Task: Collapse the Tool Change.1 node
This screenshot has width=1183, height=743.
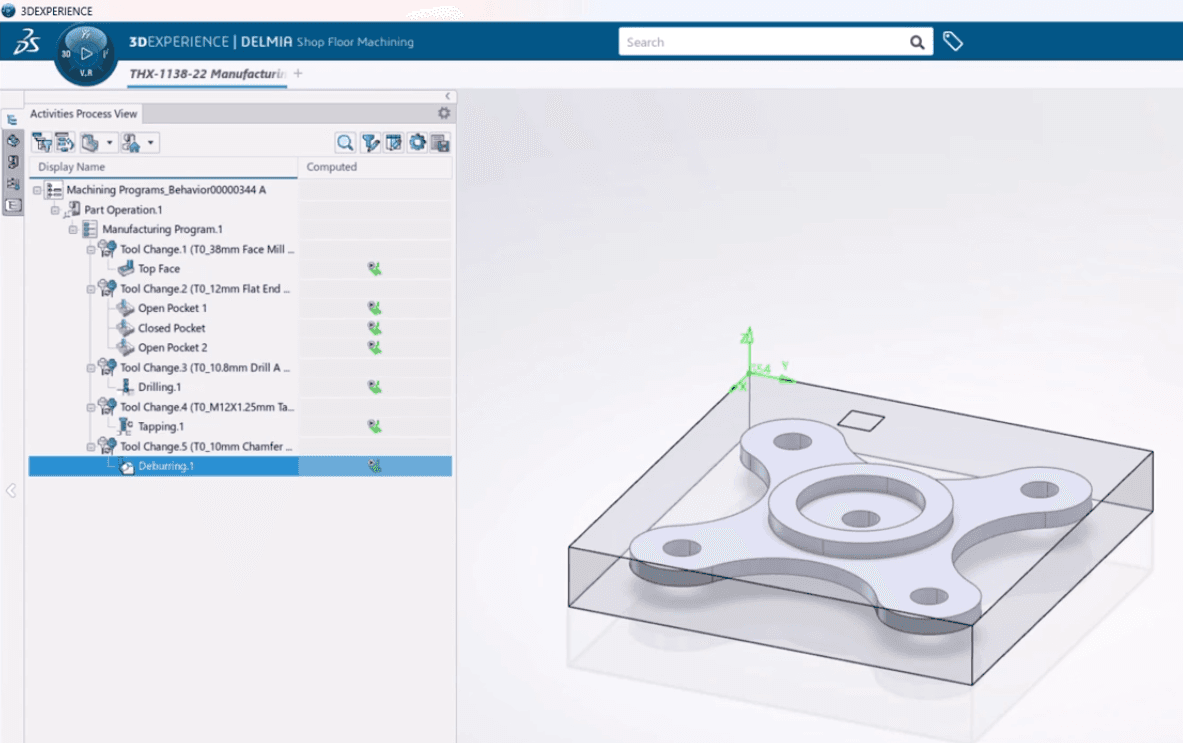Action: (91, 249)
